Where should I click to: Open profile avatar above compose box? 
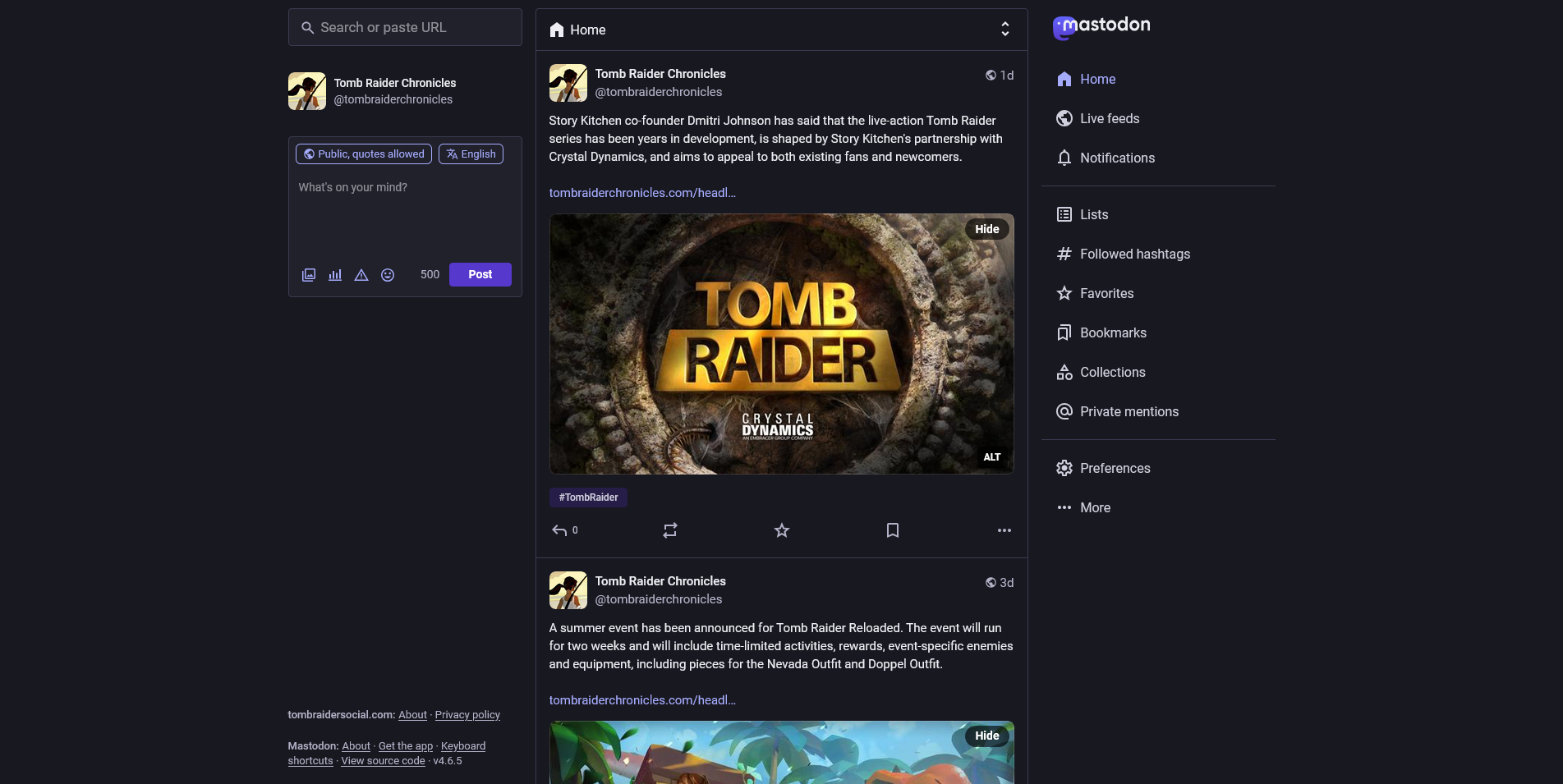click(307, 91)
